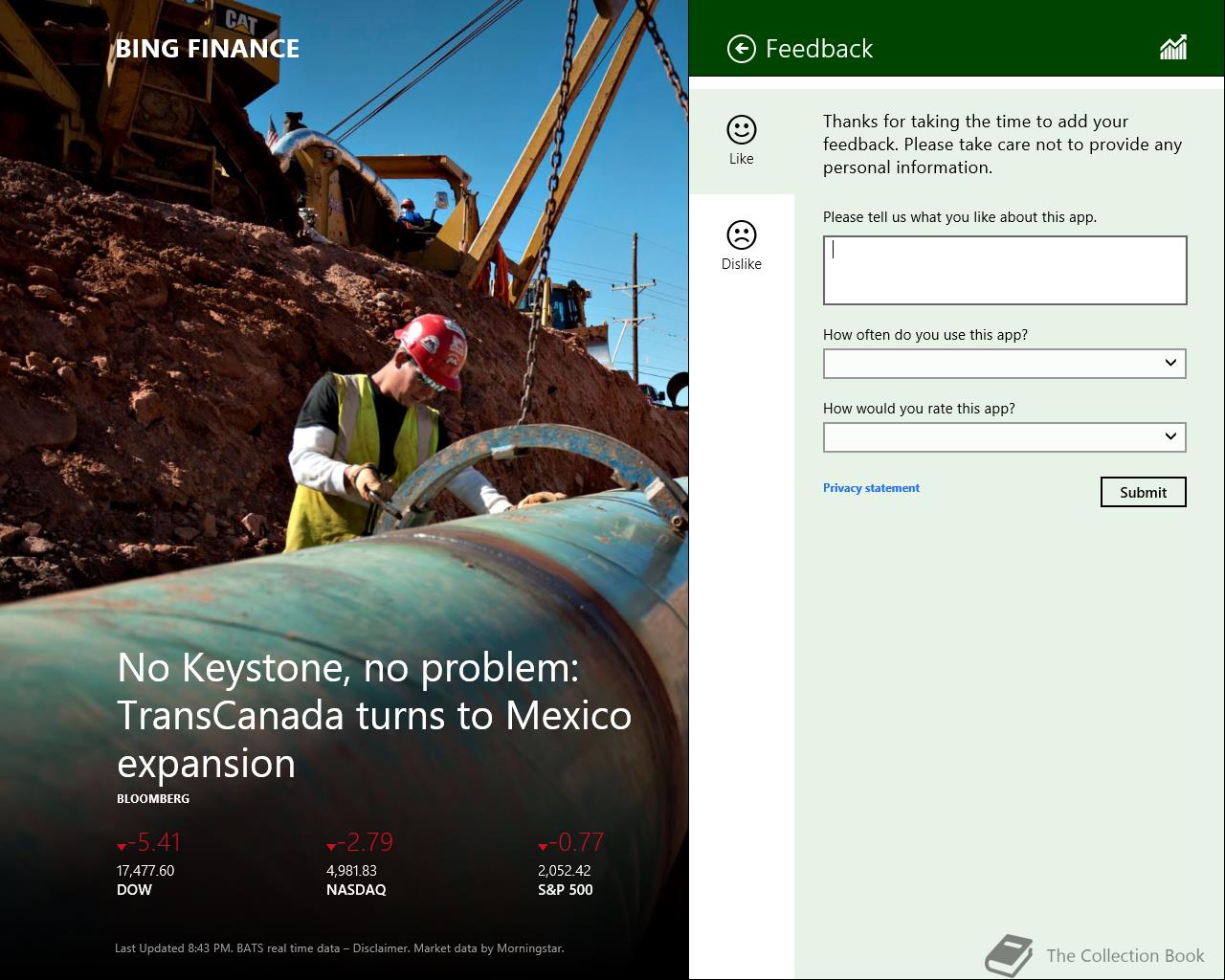This screenshot has height=980, width=1225.
Task: Click the NASDAQ change value -2.79
Action: click(360, 842)
